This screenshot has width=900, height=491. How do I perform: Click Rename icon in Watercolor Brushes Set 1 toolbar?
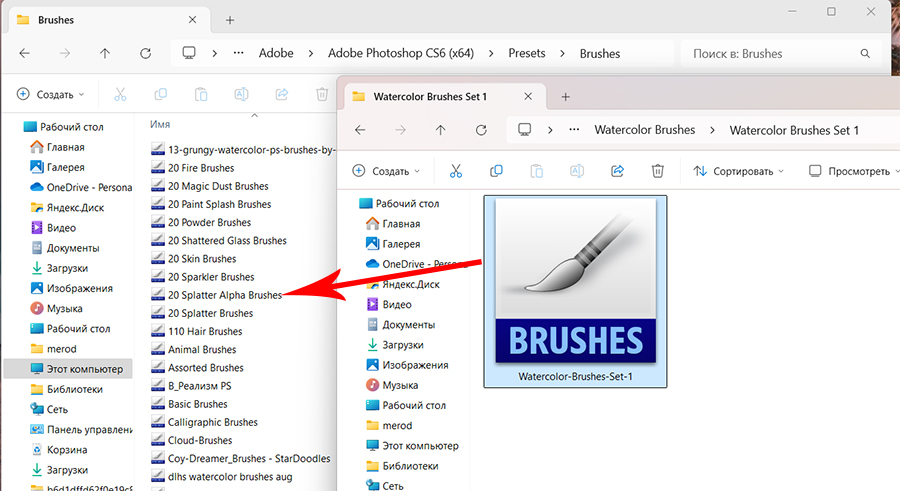tap(576, 171)
